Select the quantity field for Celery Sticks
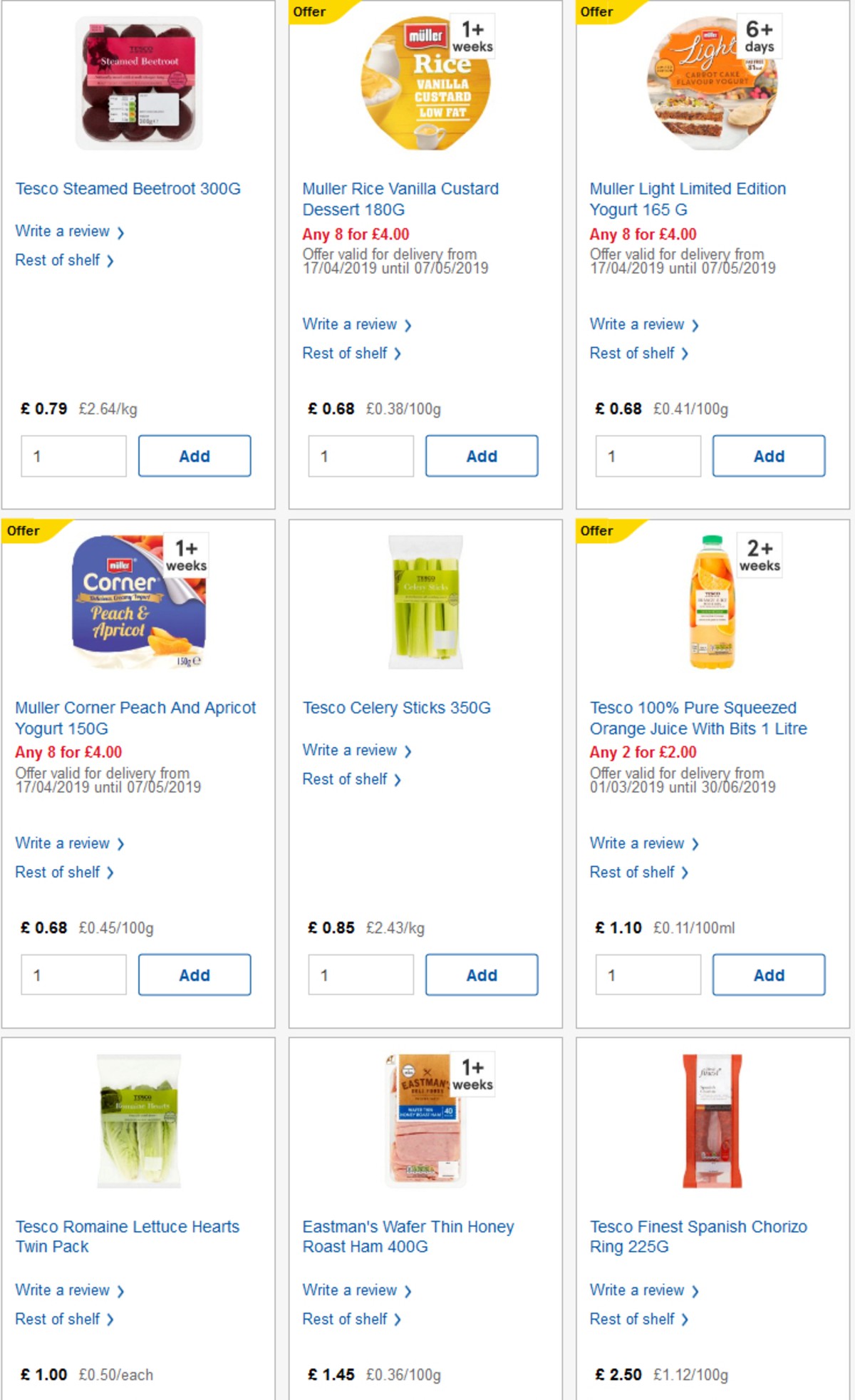The width and height of the screenshot is (855, 1400). (361, 974)
